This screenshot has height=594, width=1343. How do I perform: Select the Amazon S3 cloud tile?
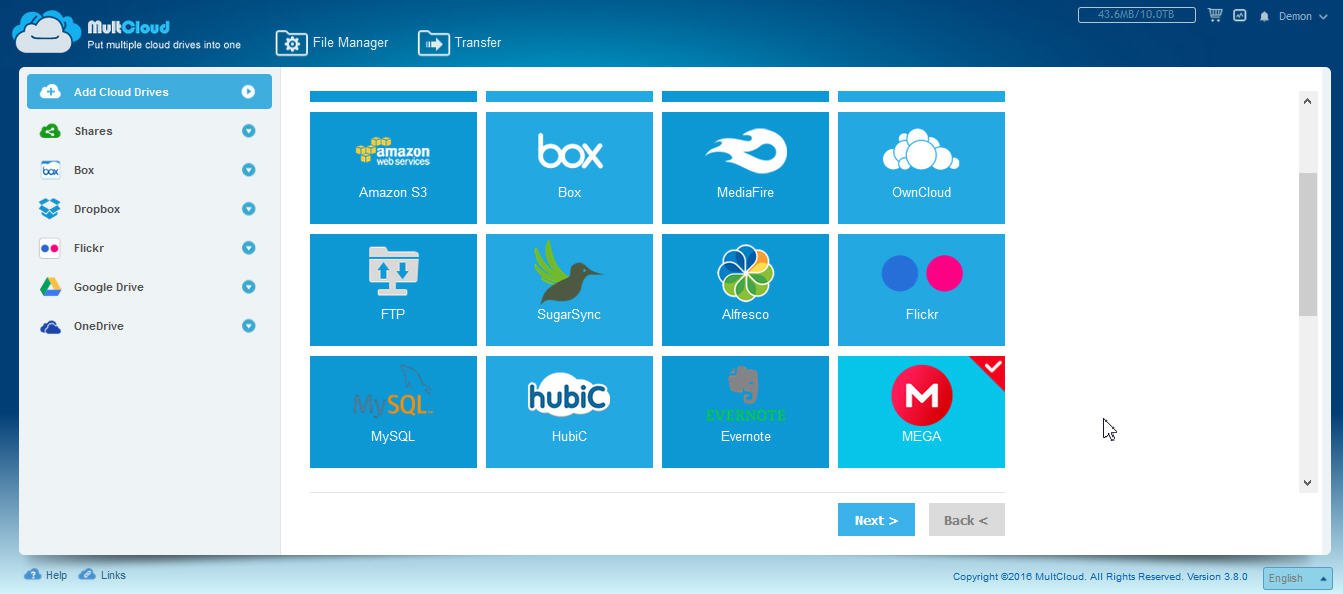pyautogui.click(x=393, y=168)
